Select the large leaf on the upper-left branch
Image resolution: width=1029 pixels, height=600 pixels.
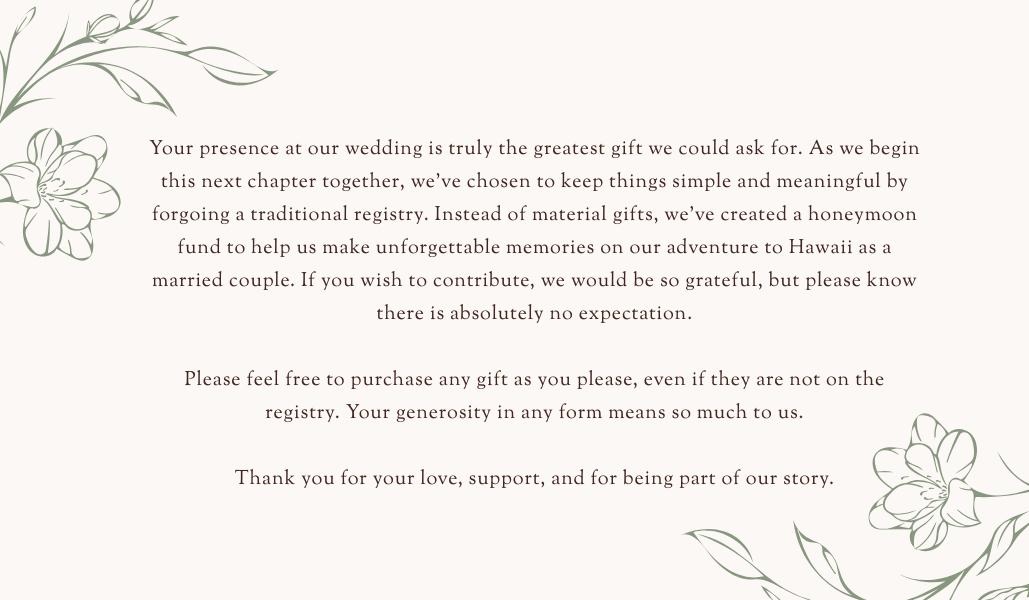pos(227,66)
